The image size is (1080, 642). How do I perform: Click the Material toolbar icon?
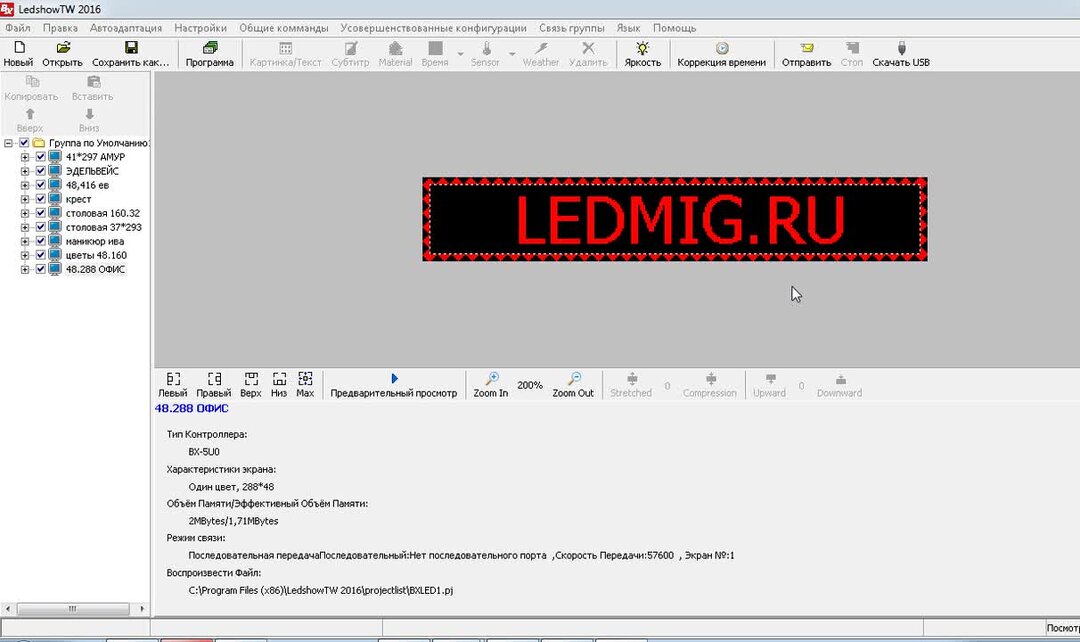point(395,48)
